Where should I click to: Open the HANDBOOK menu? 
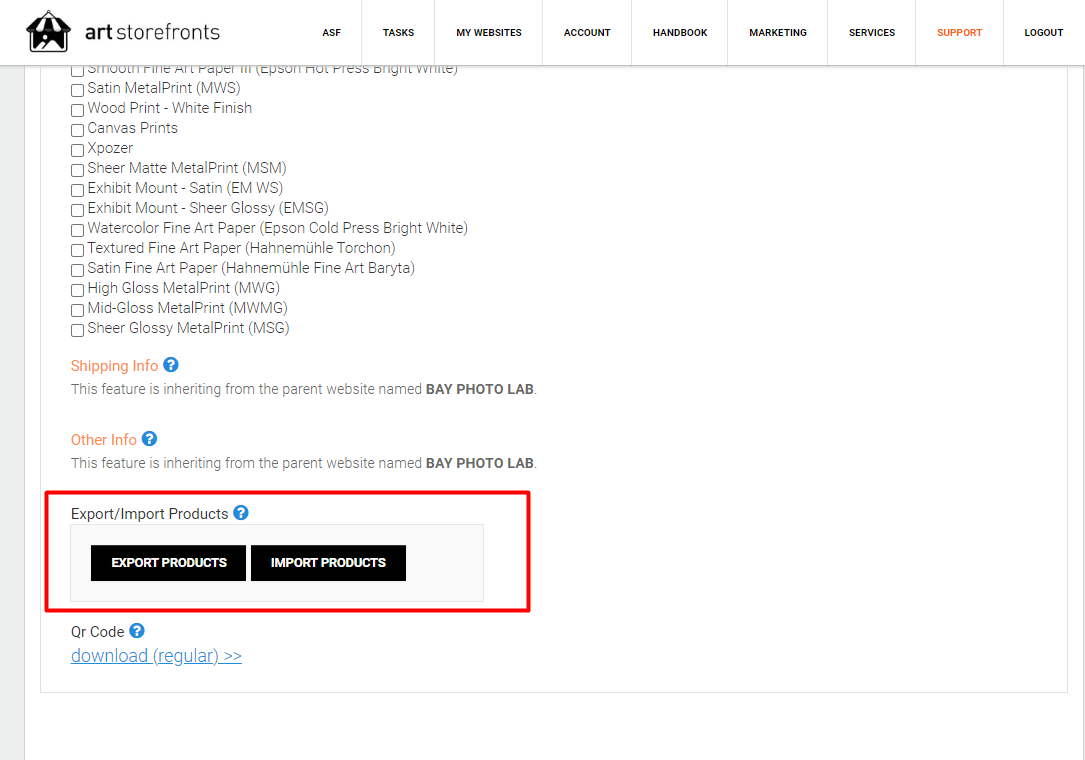680,33
